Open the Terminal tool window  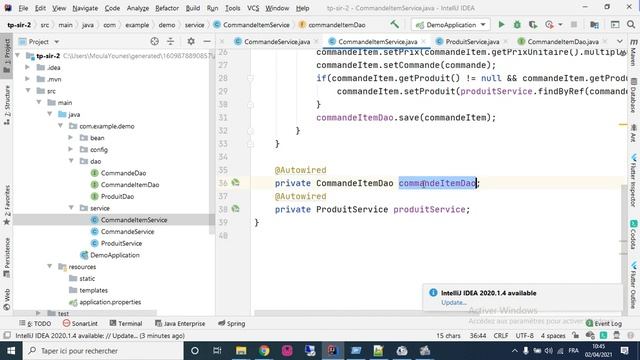[x=126, y=323]
